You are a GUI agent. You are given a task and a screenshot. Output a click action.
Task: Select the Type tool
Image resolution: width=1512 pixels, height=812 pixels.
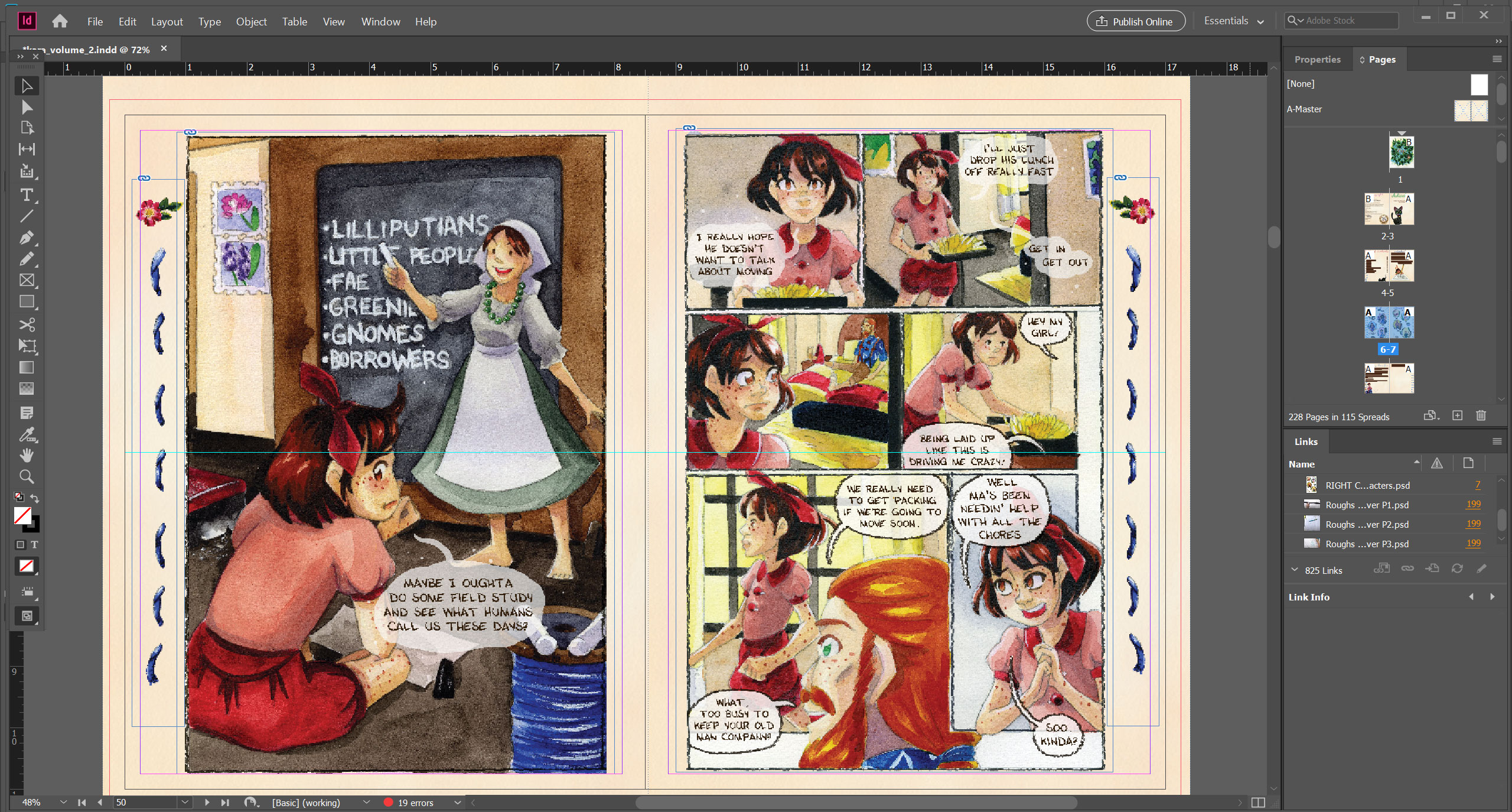point(27,194)
